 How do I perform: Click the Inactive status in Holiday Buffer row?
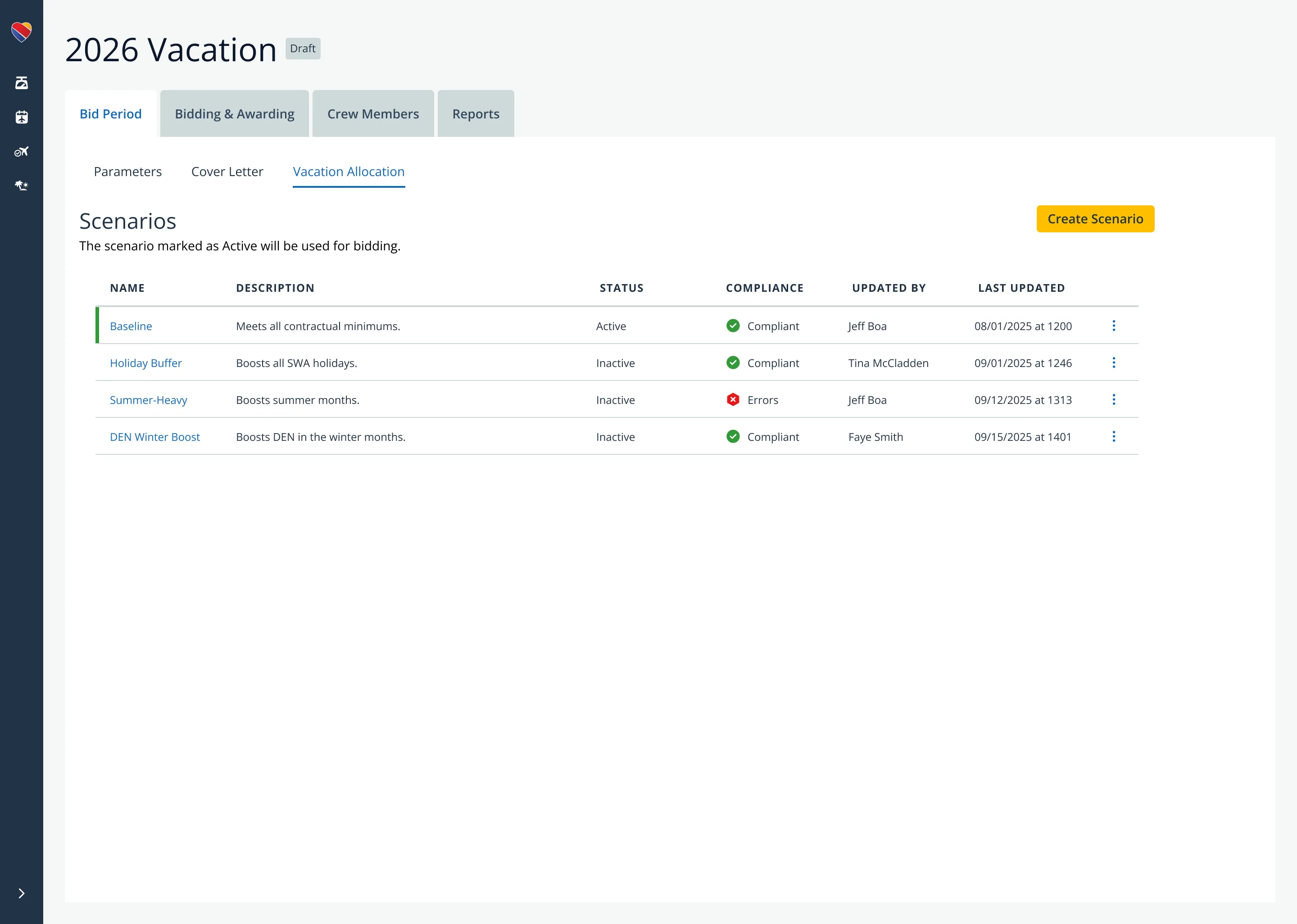616,363
